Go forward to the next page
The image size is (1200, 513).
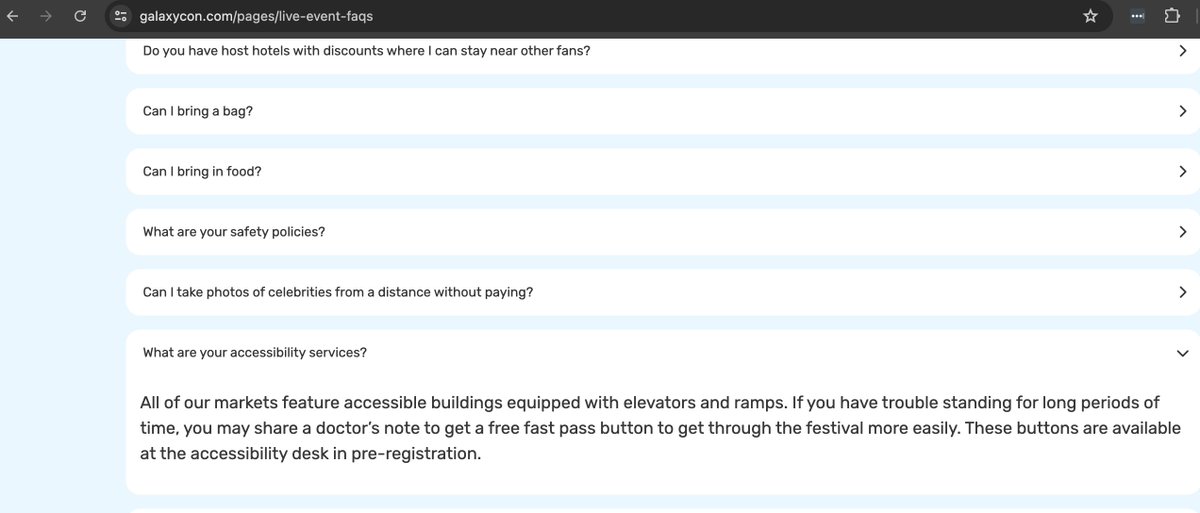pos(47,16)
